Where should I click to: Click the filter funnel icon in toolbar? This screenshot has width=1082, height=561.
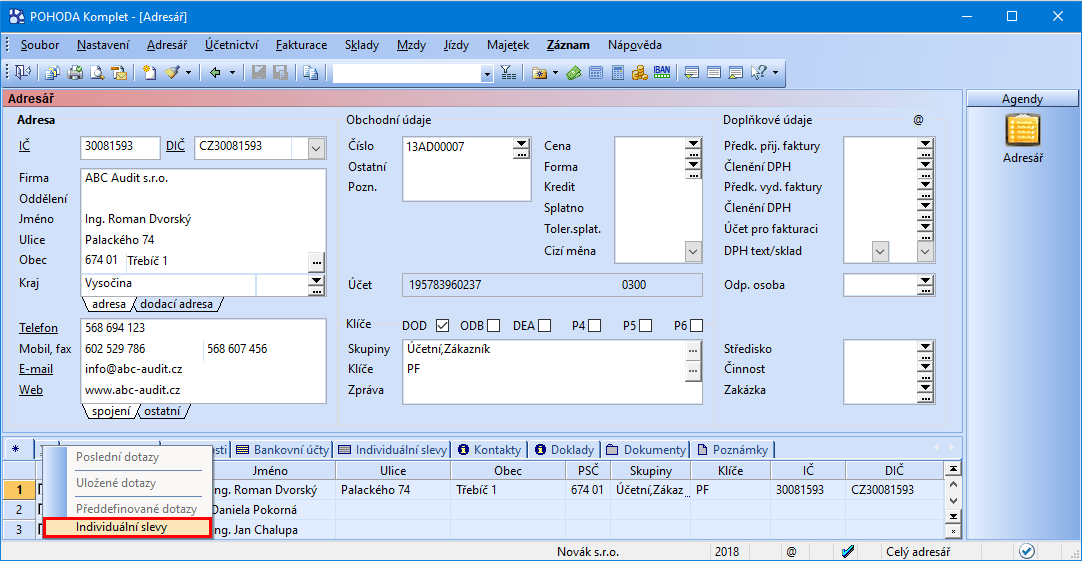point(507,73)
